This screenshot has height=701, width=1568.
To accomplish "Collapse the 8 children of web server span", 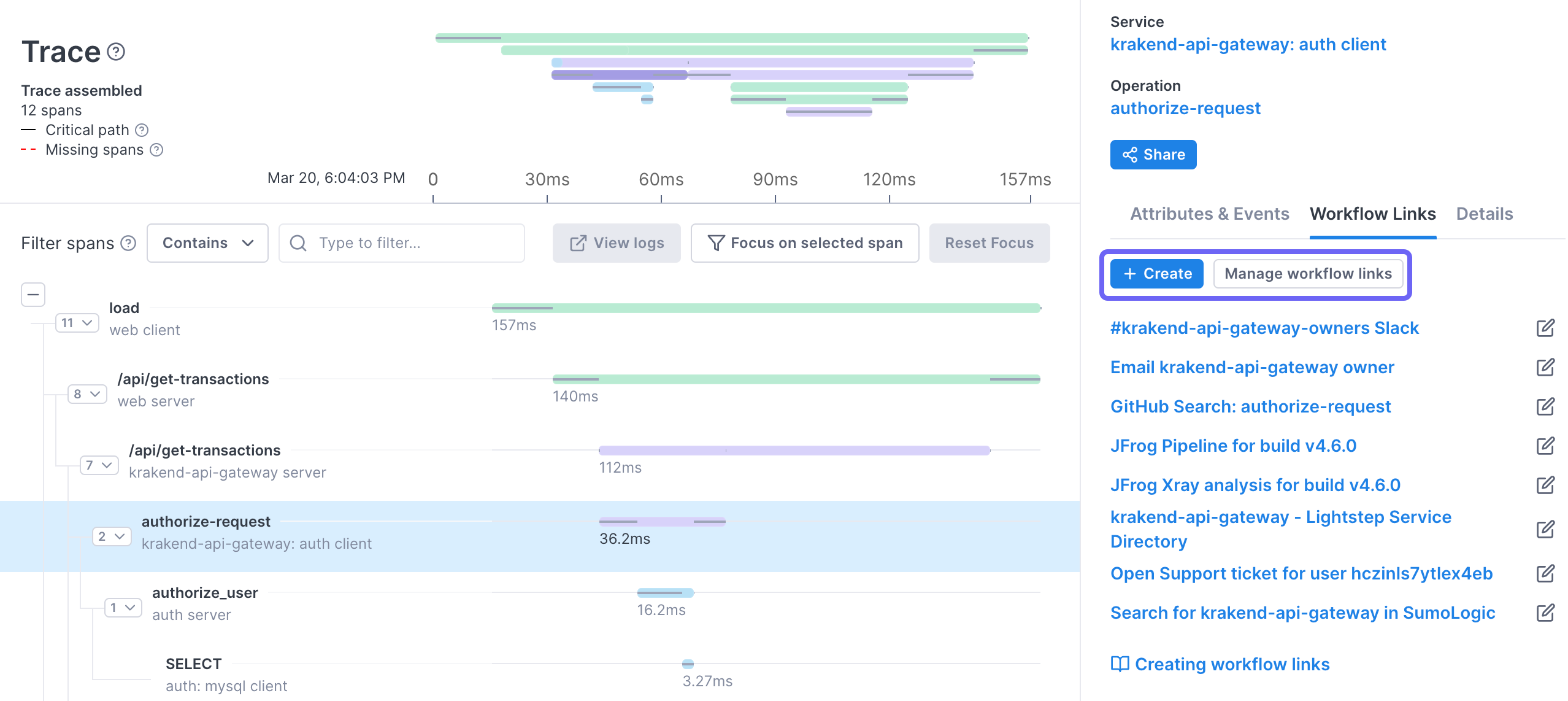I will 87,394.
